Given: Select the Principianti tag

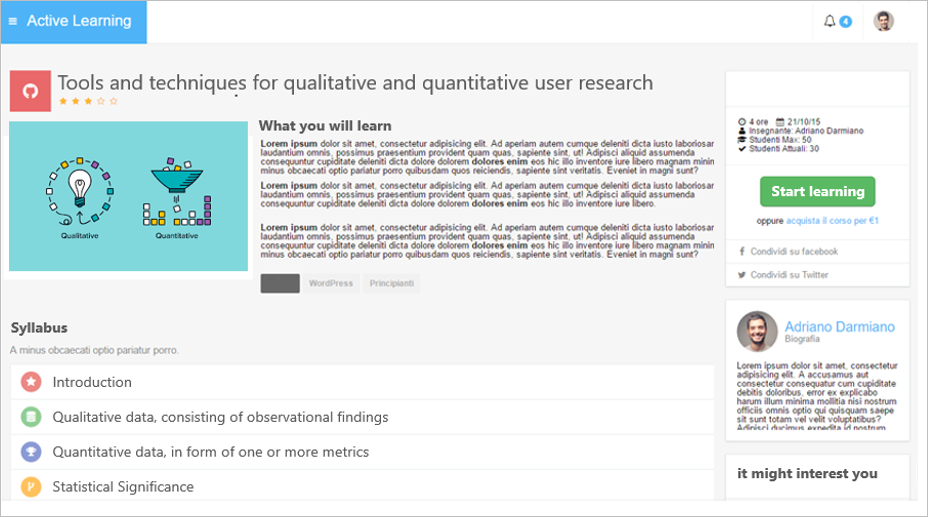Looking at the screenshot, I should [x=391, y=284].
